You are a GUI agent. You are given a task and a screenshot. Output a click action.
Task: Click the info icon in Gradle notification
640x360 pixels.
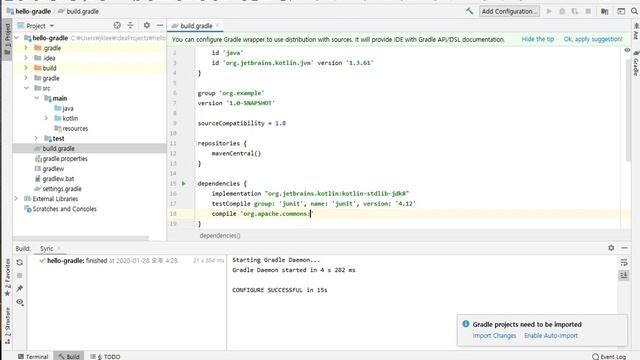[466, 324]
